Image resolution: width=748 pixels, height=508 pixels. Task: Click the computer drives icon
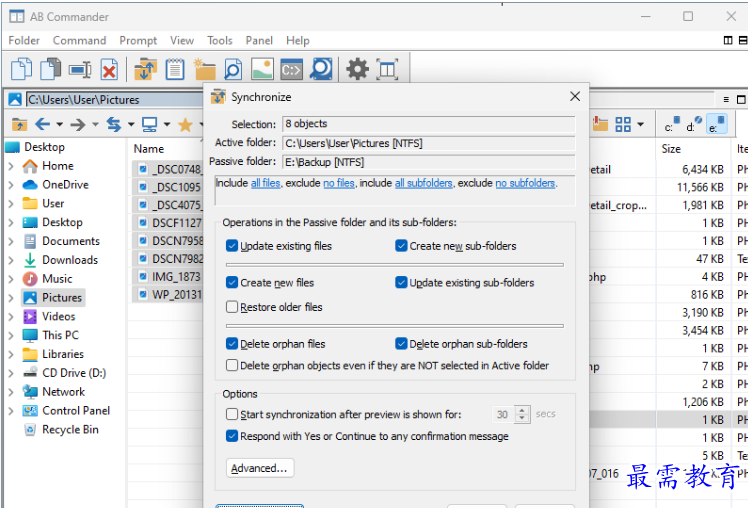149,124
